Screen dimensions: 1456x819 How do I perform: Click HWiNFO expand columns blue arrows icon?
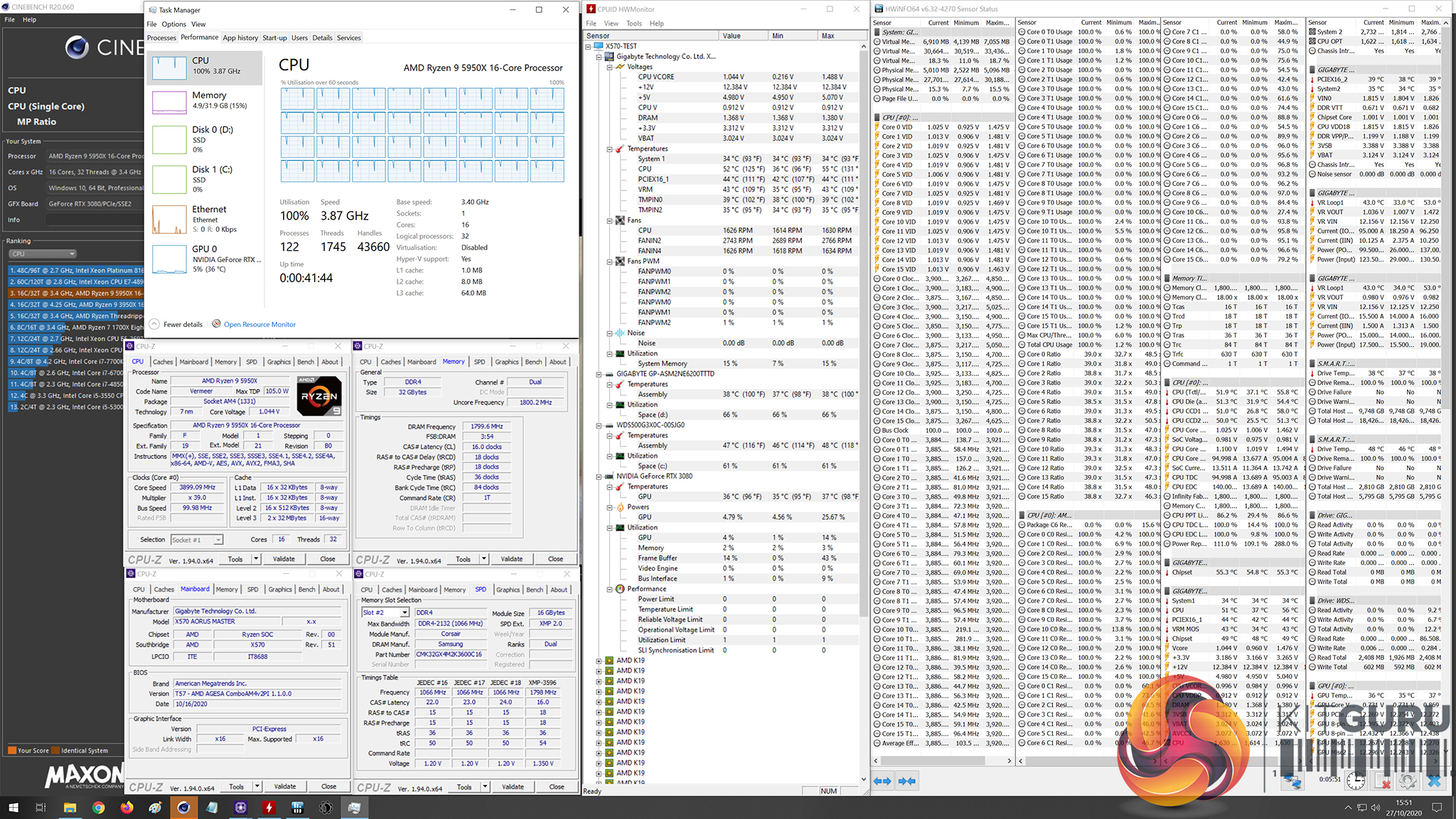882,781
